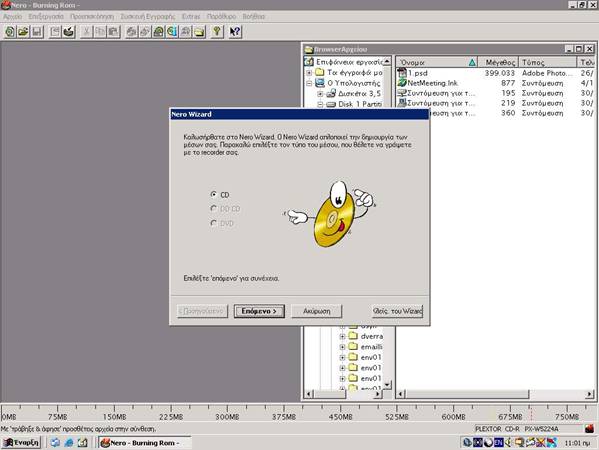Screen dimensions: 599x450
Task: Select the shortcut file sized 219
Action: click(442, 103)
